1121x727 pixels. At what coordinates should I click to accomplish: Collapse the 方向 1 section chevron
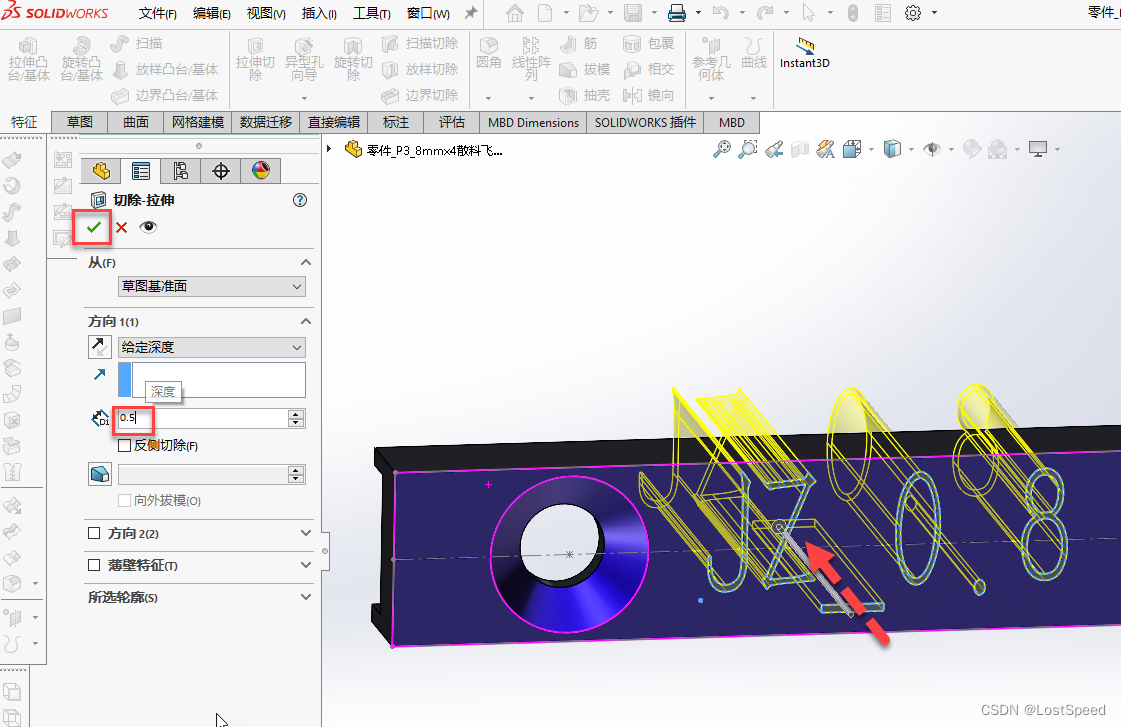pyautogui.click(x=306, y=321)
